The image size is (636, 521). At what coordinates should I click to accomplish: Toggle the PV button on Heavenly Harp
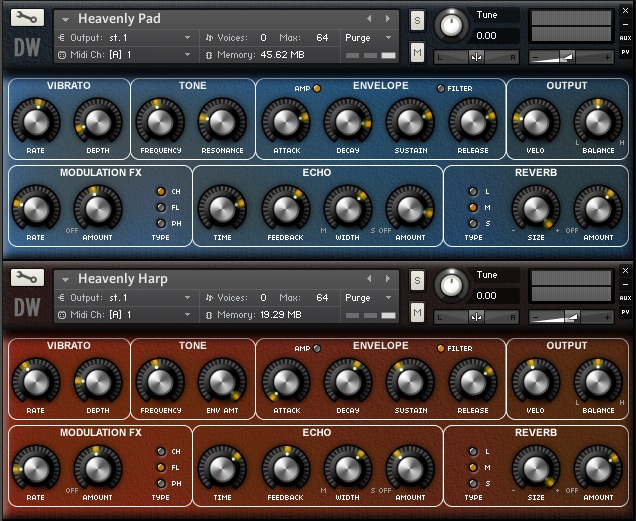(625, 313)
